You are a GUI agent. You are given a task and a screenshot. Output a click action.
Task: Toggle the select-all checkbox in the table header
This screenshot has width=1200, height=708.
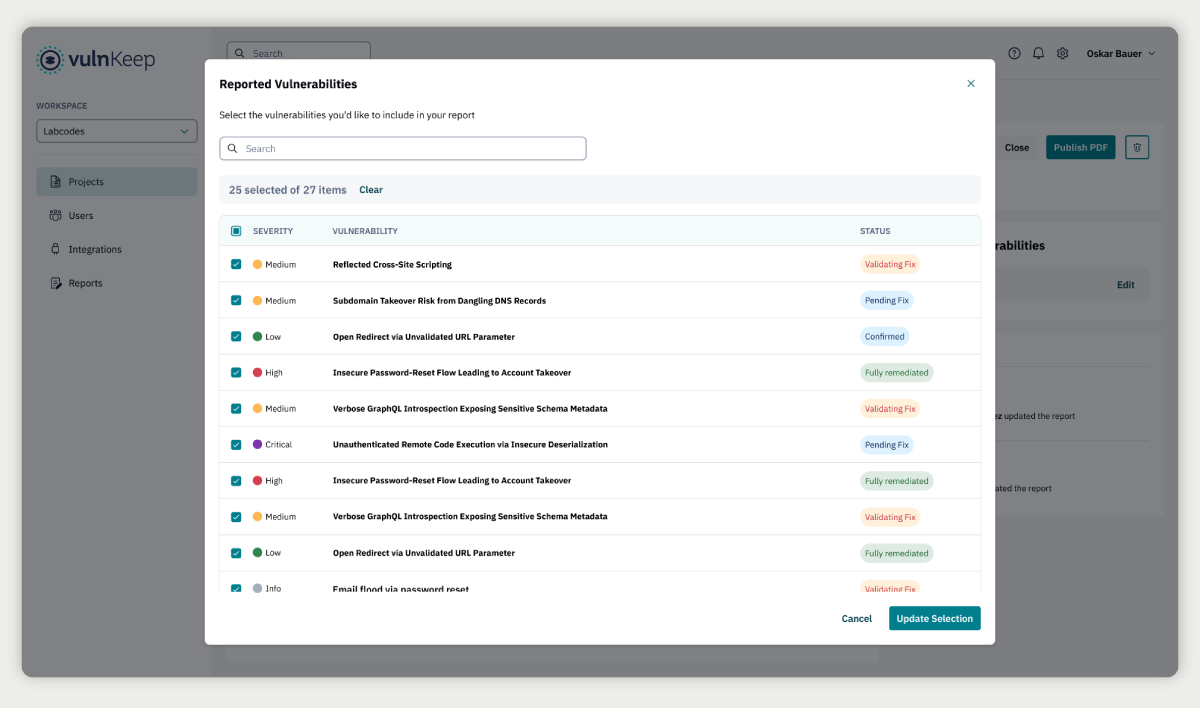[236, 231]
